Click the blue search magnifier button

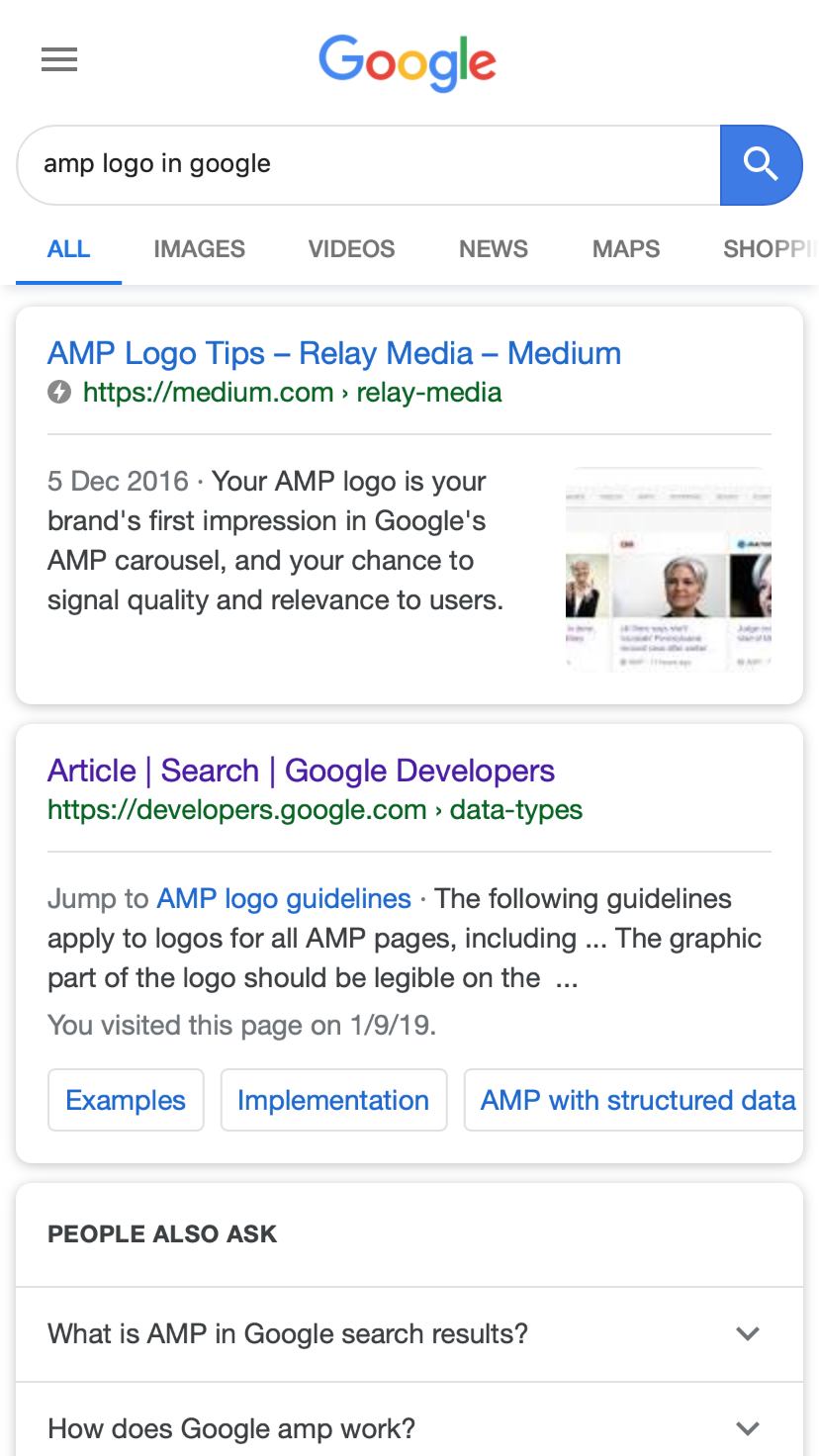761,165
